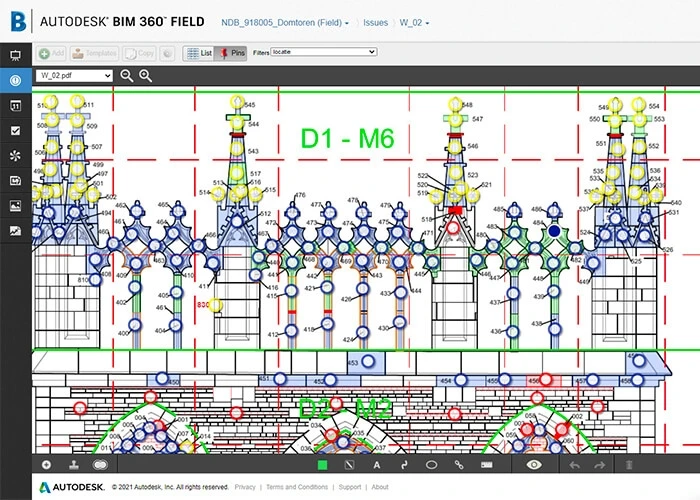
Task: Click the Autodesk logo in footer
Action: [72, 487]
